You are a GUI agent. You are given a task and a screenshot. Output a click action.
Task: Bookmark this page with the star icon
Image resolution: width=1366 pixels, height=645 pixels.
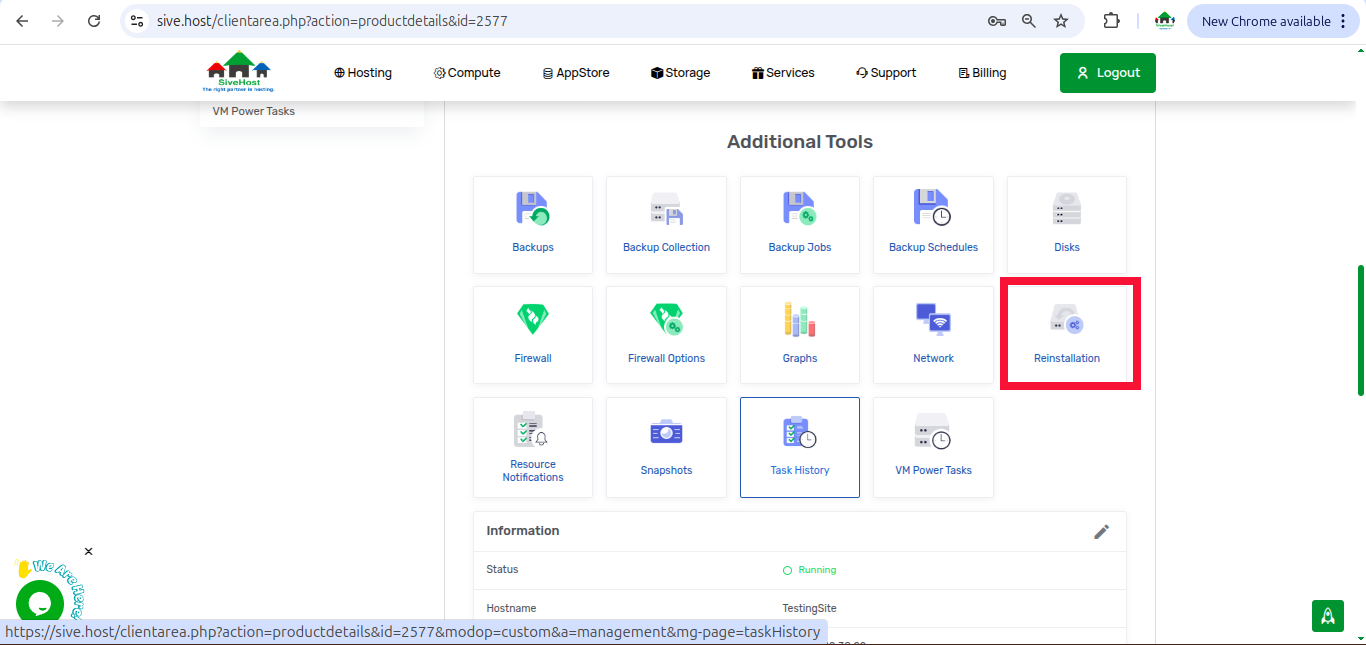[1061, 21]
